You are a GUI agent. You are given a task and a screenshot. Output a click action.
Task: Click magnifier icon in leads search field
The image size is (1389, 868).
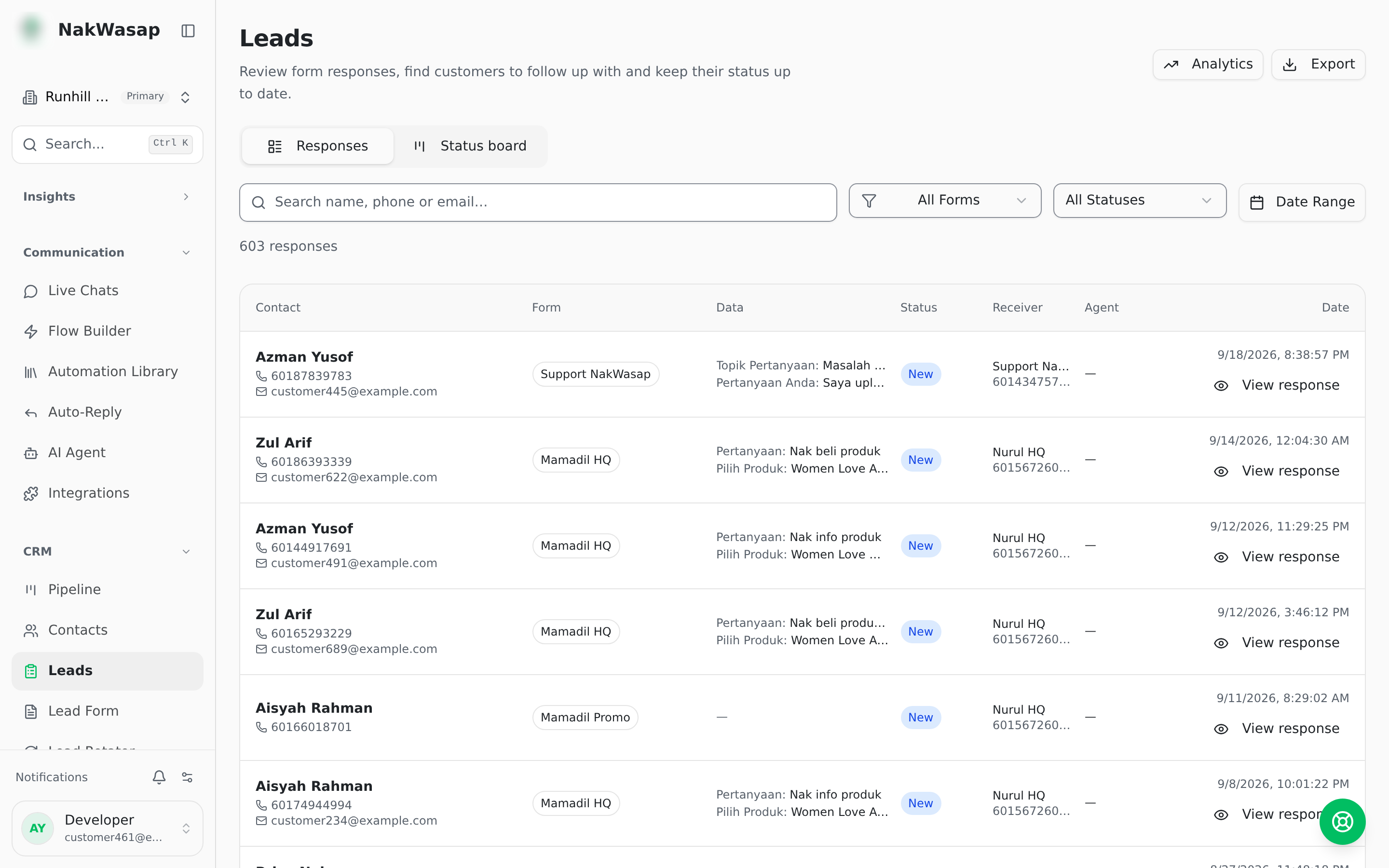[259, 202]
